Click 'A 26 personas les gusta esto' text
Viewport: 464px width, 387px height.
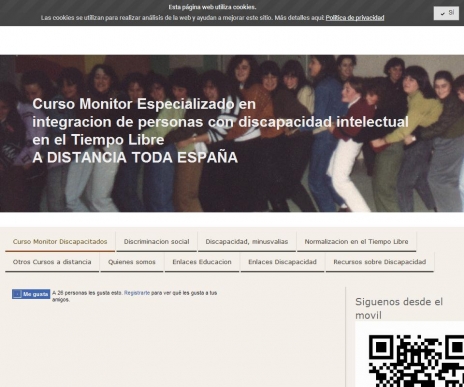coord(87,293)
